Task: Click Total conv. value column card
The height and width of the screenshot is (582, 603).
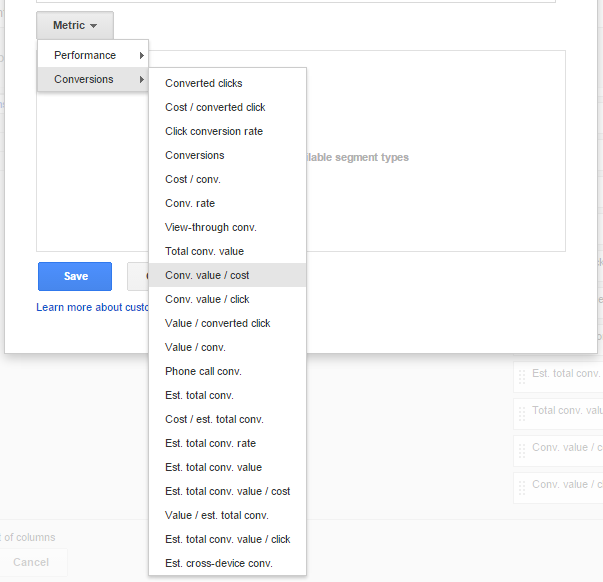Action: click(558, 414)
